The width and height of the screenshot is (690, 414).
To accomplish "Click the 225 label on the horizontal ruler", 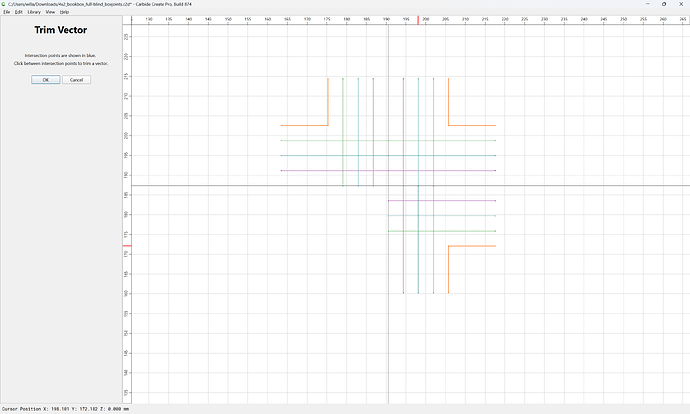I will click(525, 19).
